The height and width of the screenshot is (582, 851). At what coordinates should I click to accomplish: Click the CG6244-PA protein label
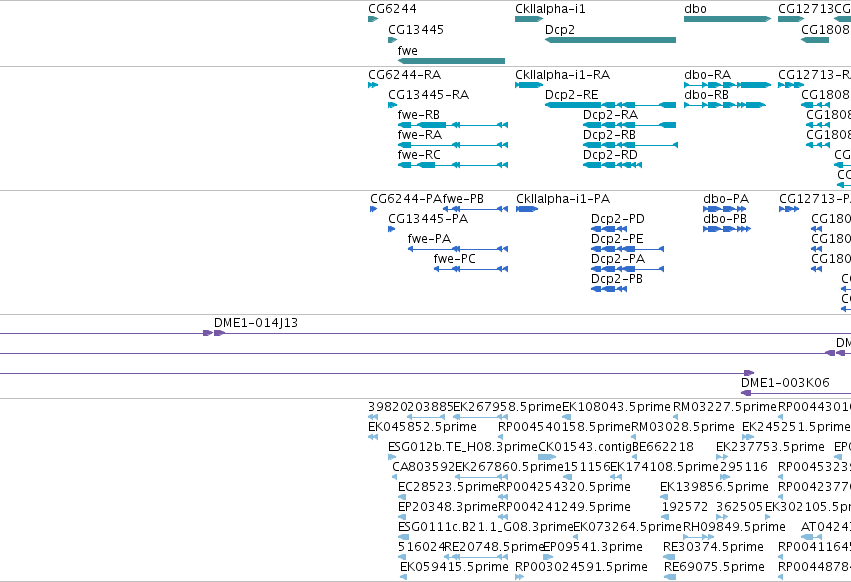(x=406, y=199)
